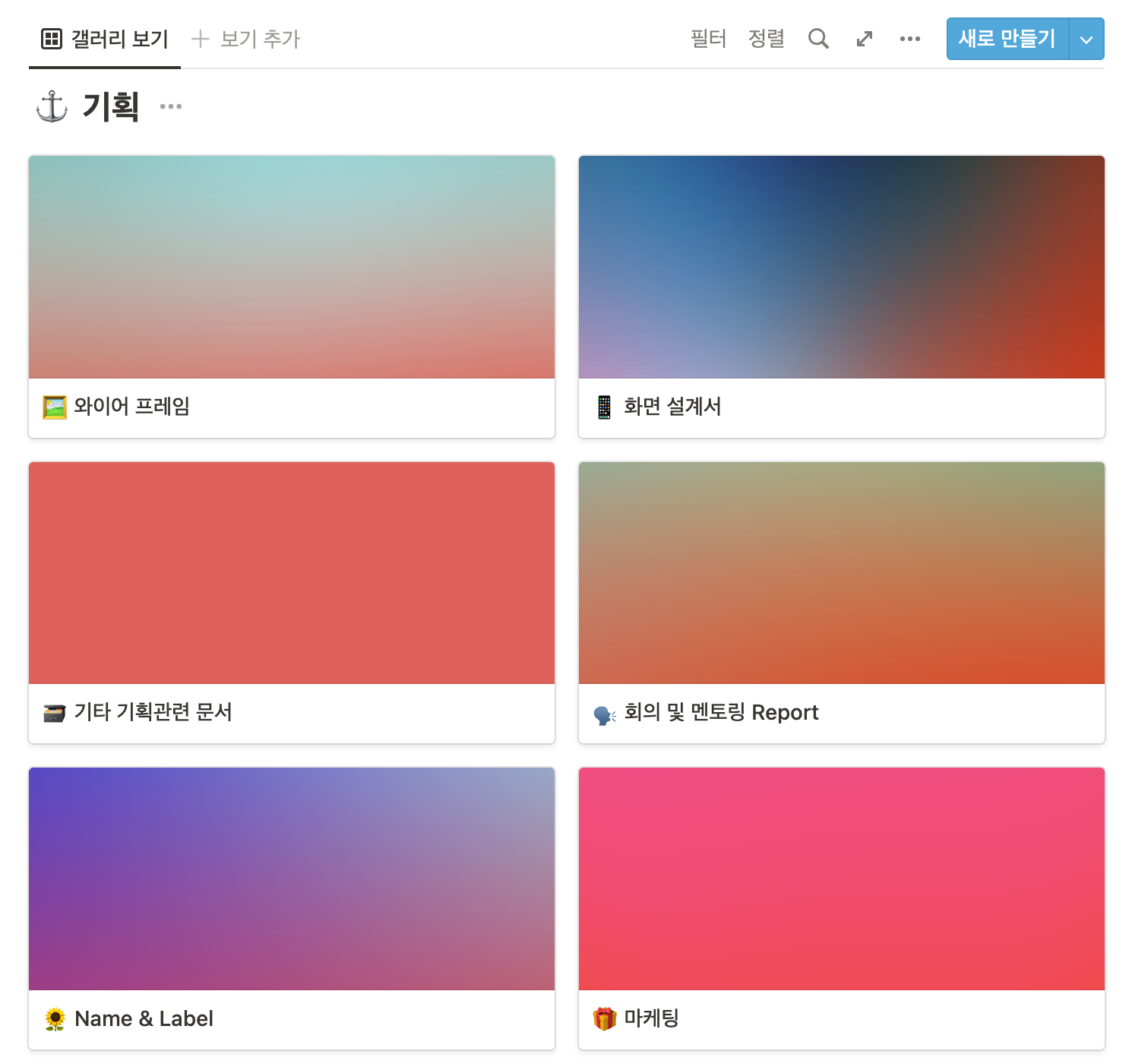Click the gift icon of 마케팅
The height and width of the screenshot is (1064, 1132).
click(x=605, y=1018)
